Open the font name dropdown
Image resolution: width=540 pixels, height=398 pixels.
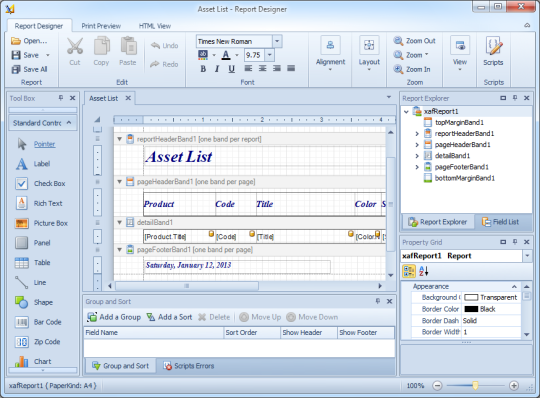pos(277,41)
